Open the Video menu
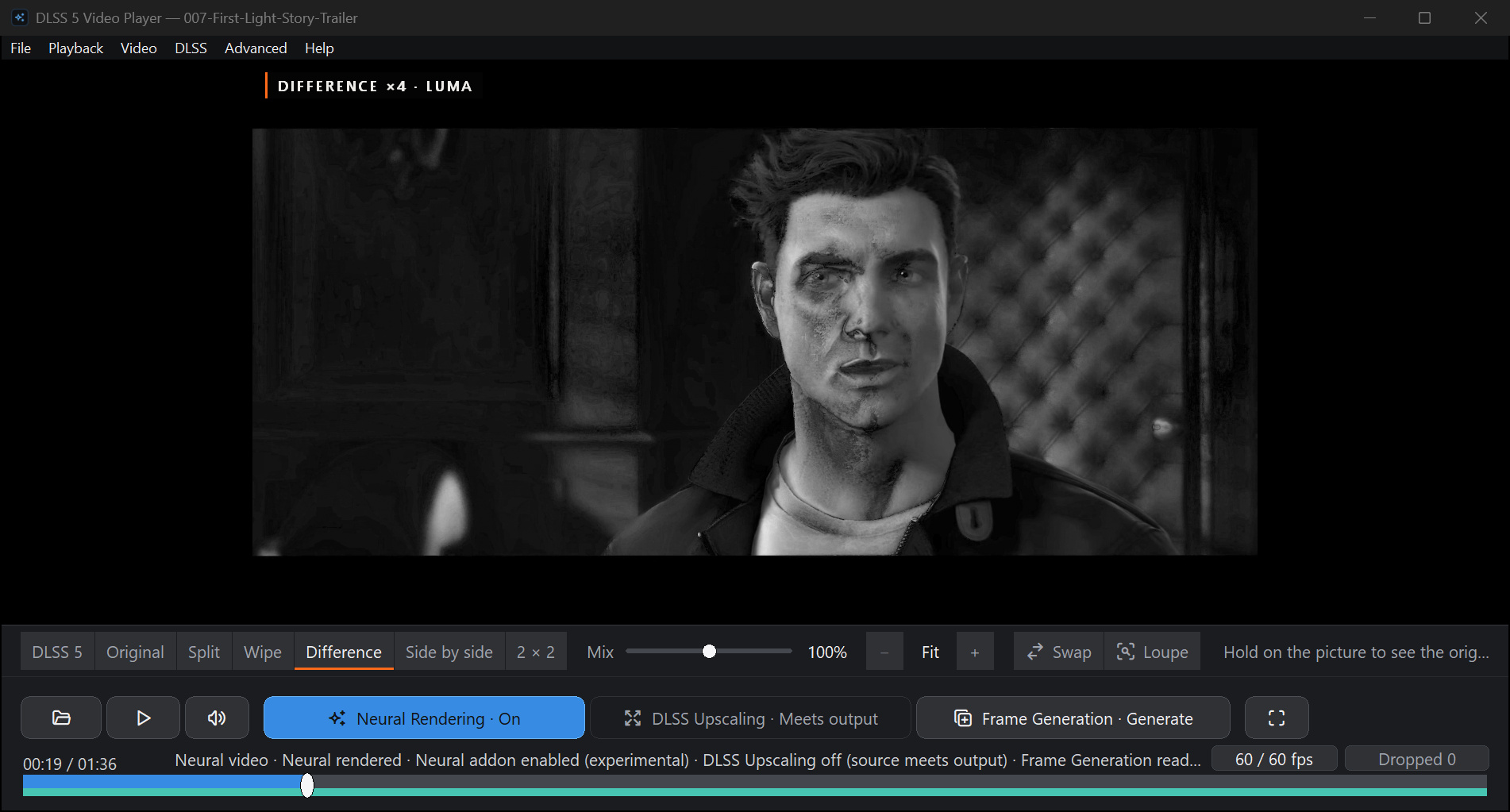 (139, 48)
